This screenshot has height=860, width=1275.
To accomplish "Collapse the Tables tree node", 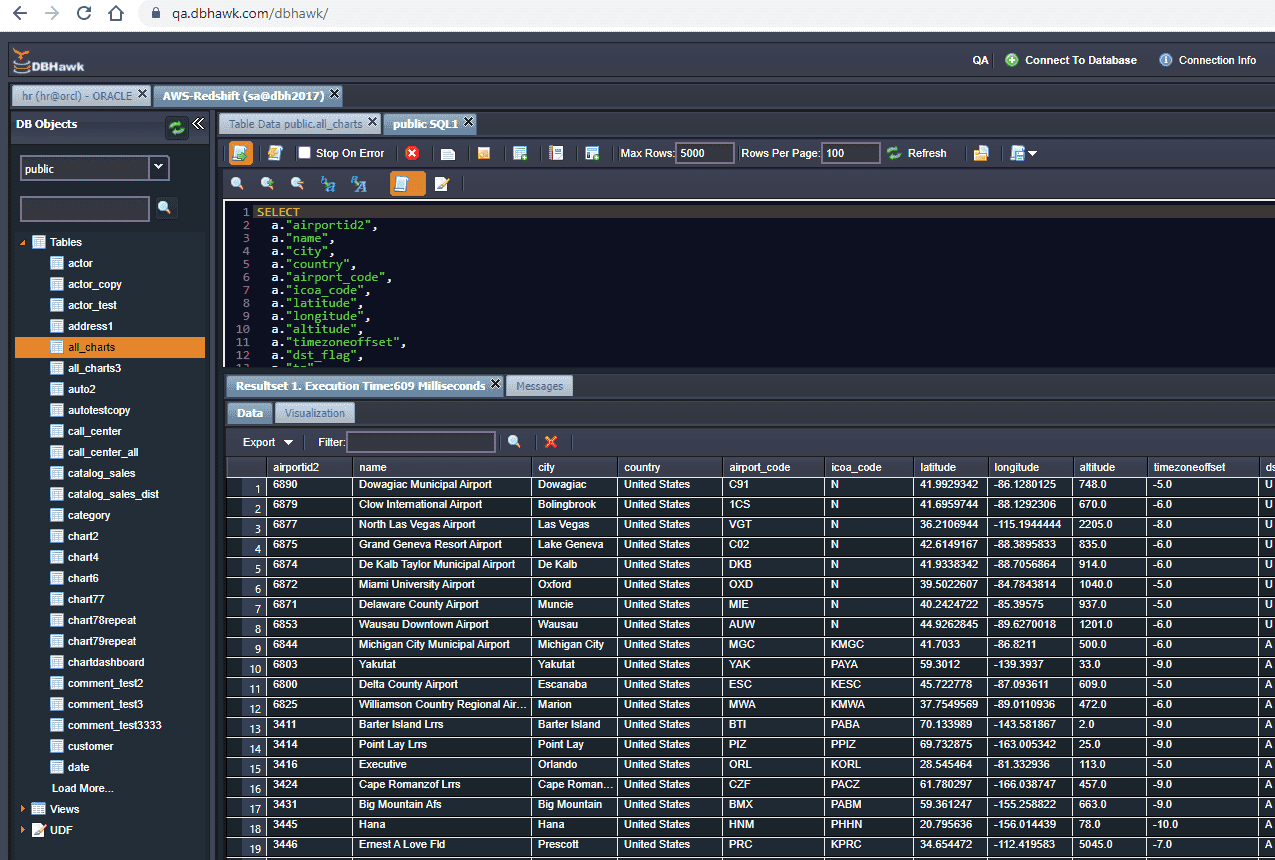I will pos(23,242).
